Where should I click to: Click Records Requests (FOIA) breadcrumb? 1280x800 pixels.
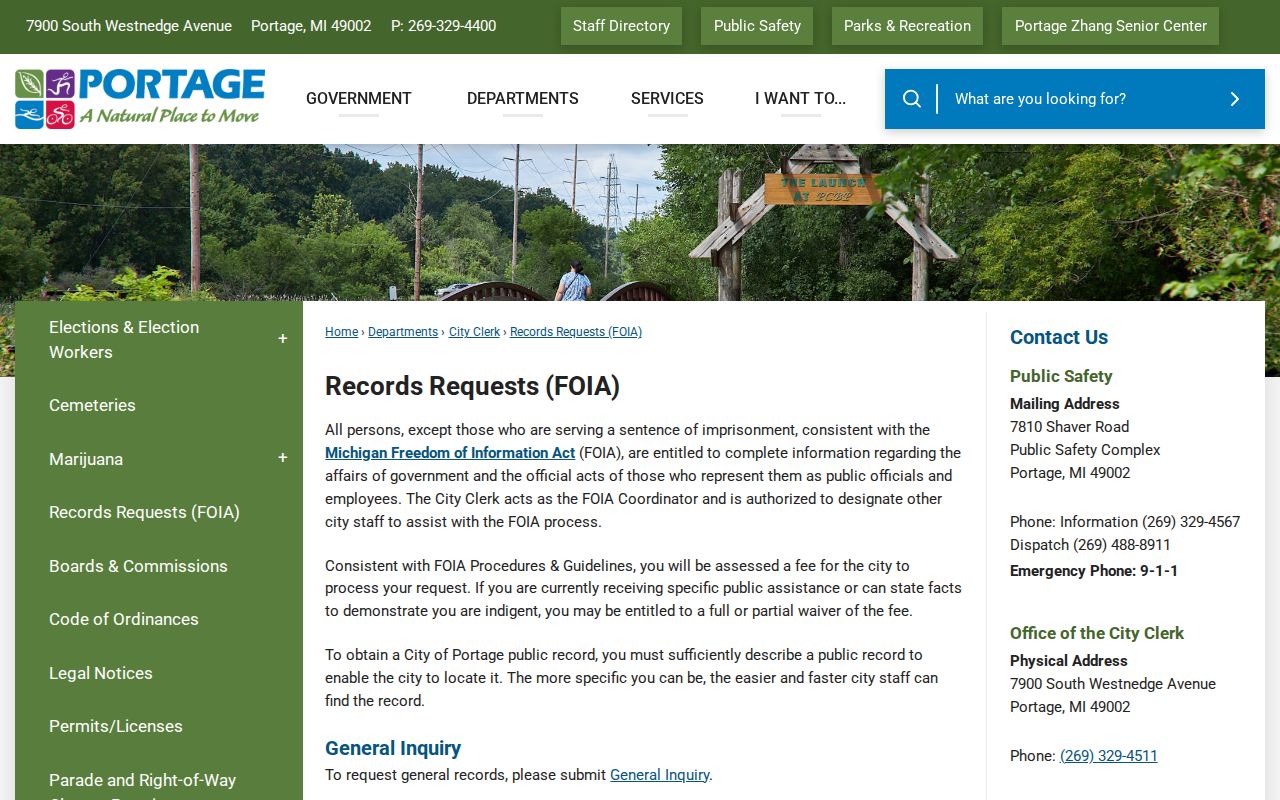(576, 332)
